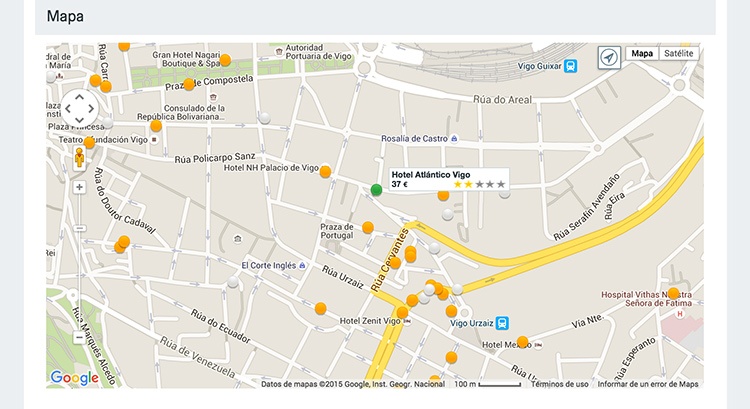Select the green Hotel Atlántico Vigo marker
The image size is (750, 409).
(x=376, y=190)
